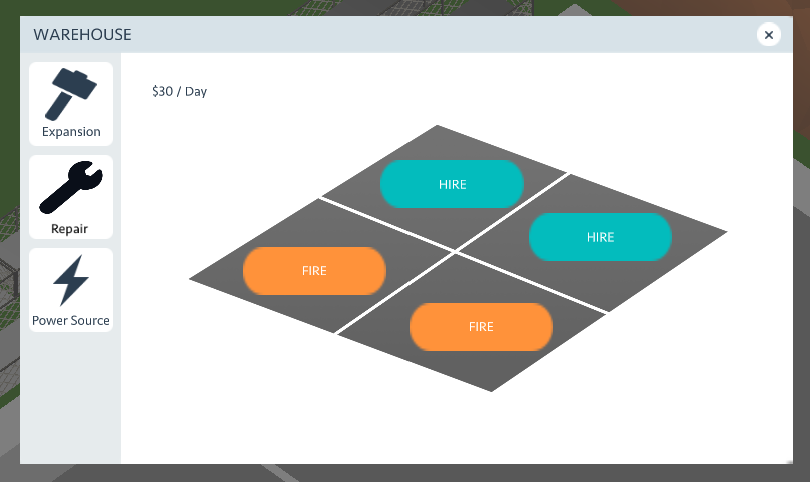
Task: Click the hammer icon for Expansion
Action: (71, 93)
